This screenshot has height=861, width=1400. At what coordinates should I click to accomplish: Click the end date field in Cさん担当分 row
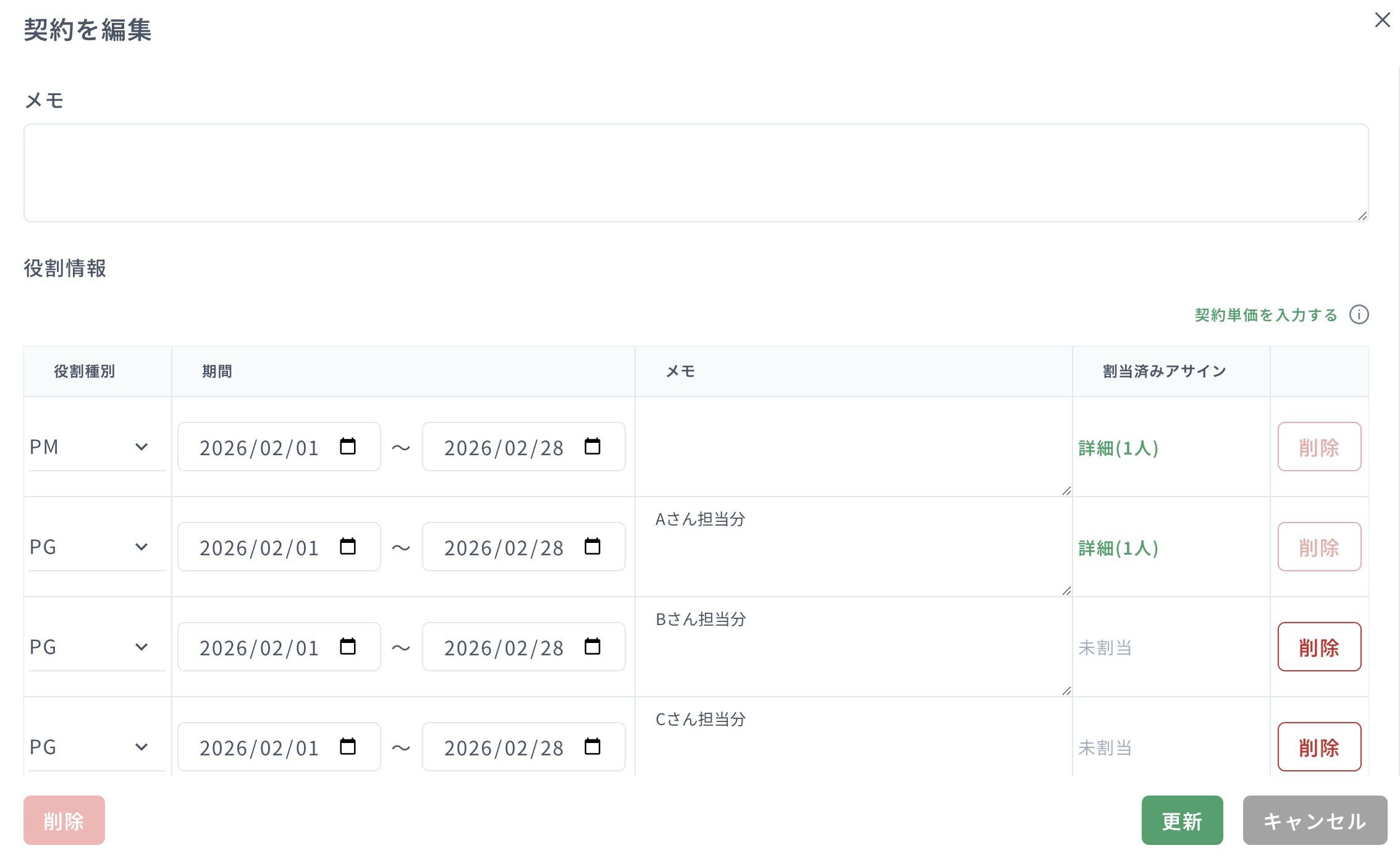click(x=524, y=747)
